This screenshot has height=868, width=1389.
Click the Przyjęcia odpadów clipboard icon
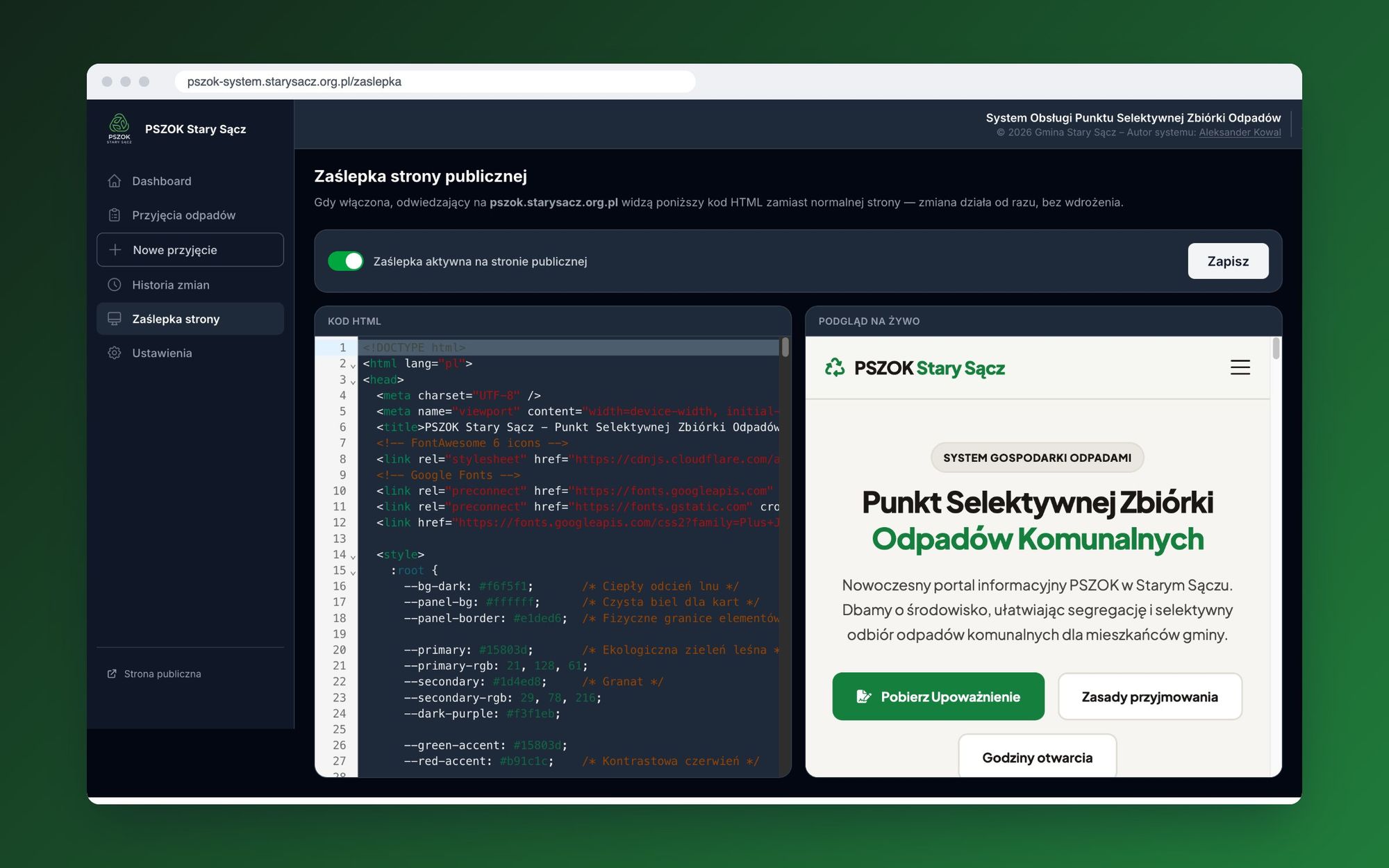115,215
